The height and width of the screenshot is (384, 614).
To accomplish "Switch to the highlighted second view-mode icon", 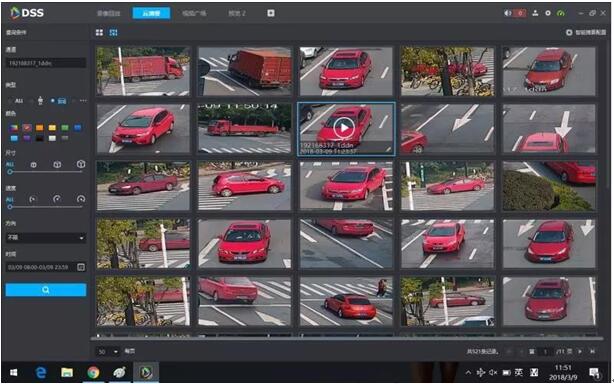I will (x=114, y=32).
